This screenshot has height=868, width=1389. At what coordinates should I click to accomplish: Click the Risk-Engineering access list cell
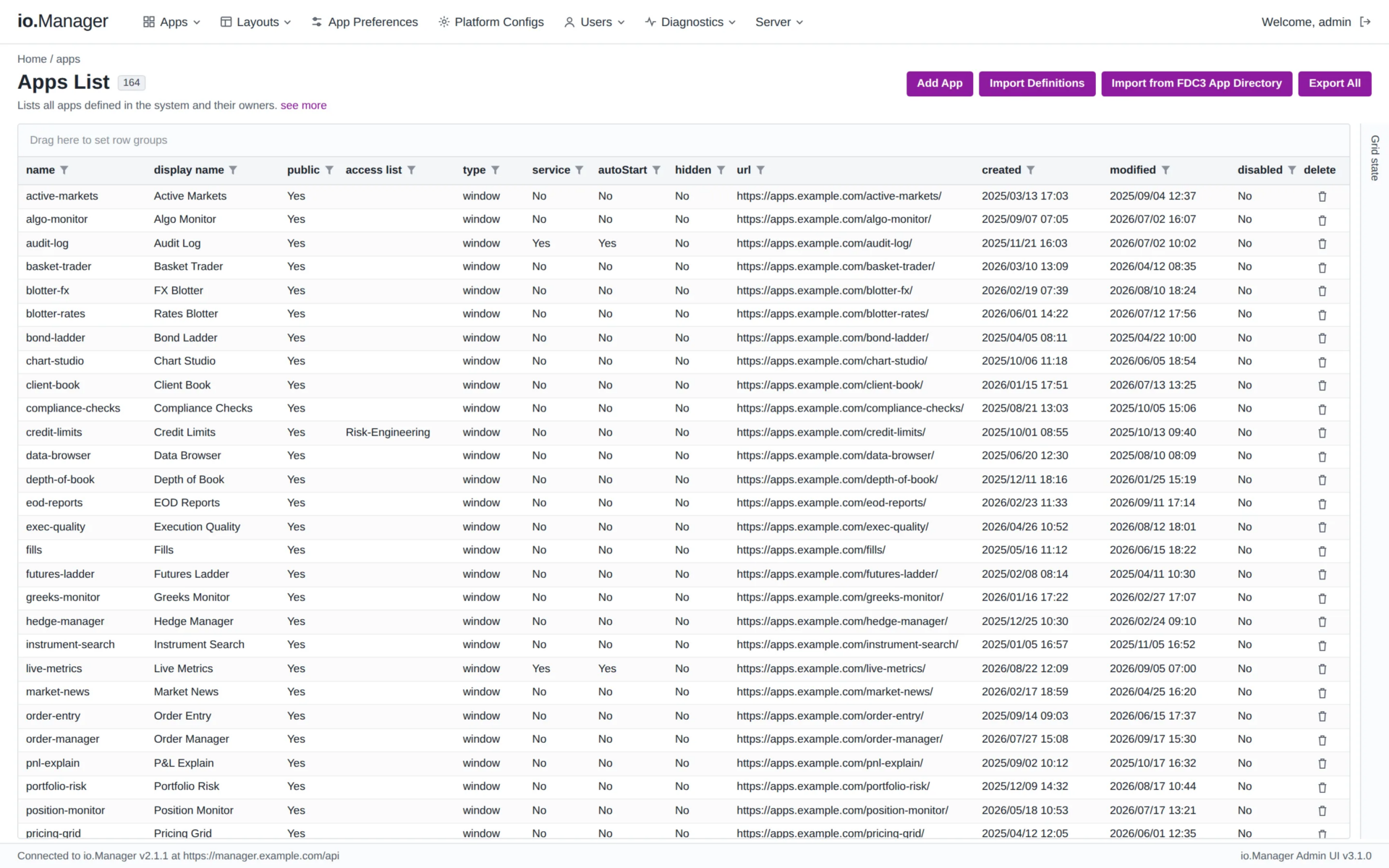click(x=388, y=433)
